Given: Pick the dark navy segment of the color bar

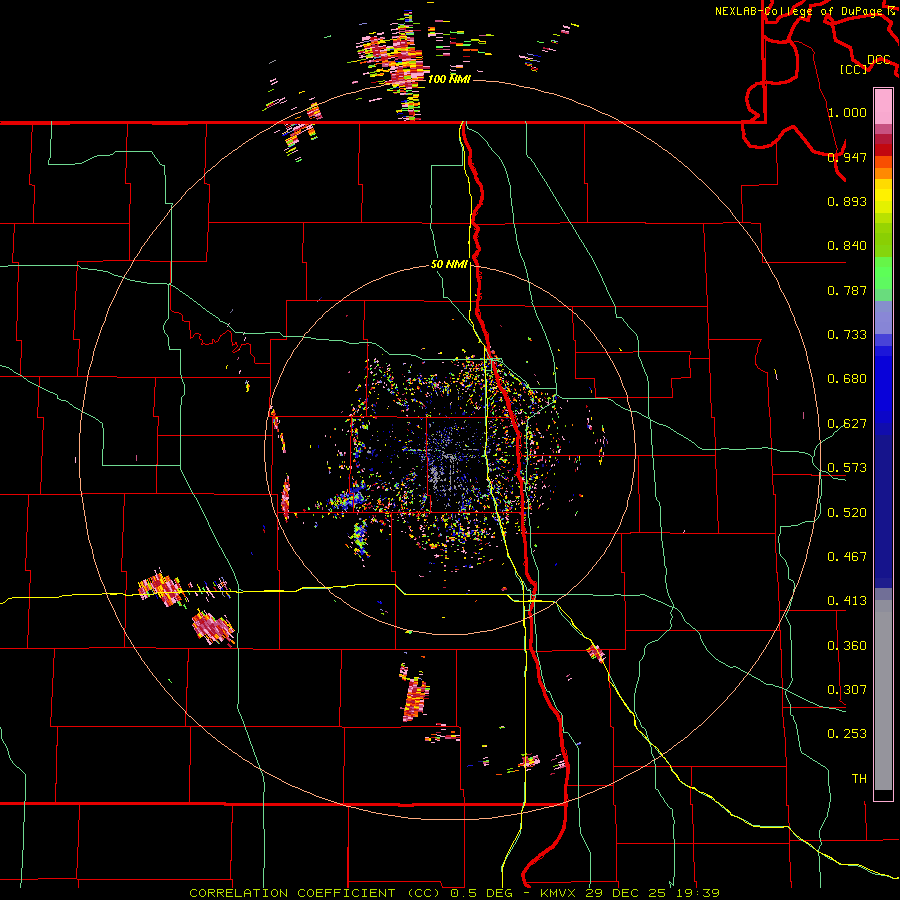Looking at the screenshot, I should pyautogui.click(x=883, y=511).
